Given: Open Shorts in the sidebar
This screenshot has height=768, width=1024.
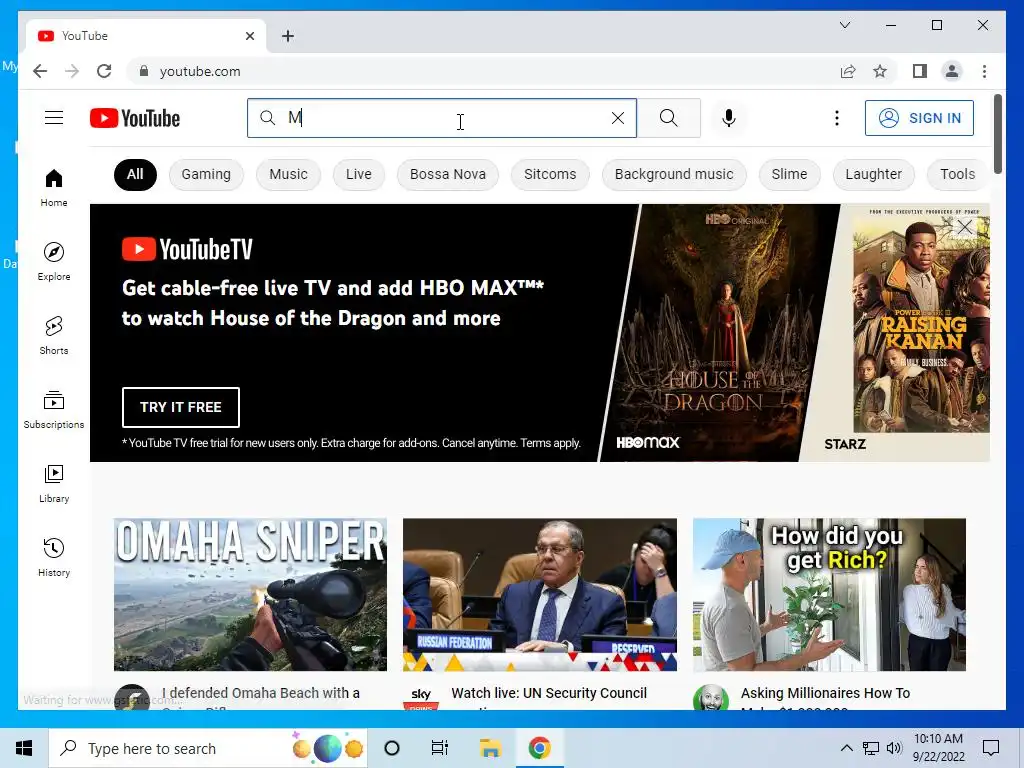Looking at the screenshot, I should (54, 336).
